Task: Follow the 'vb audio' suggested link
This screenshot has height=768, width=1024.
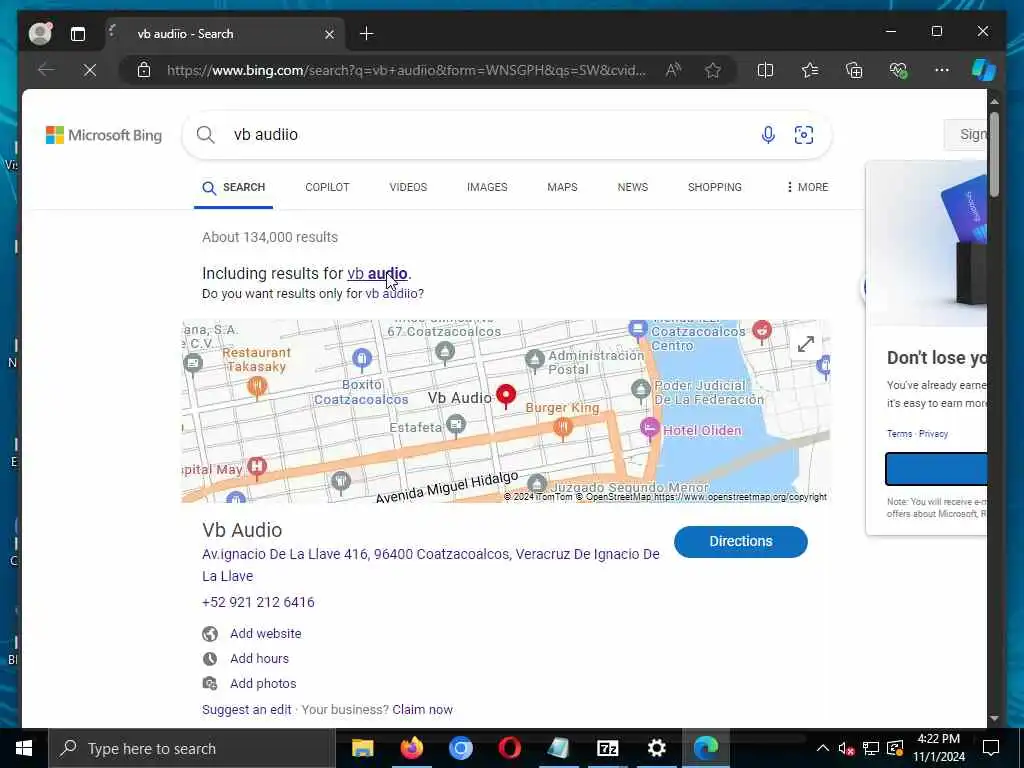Action: (377, 274)
